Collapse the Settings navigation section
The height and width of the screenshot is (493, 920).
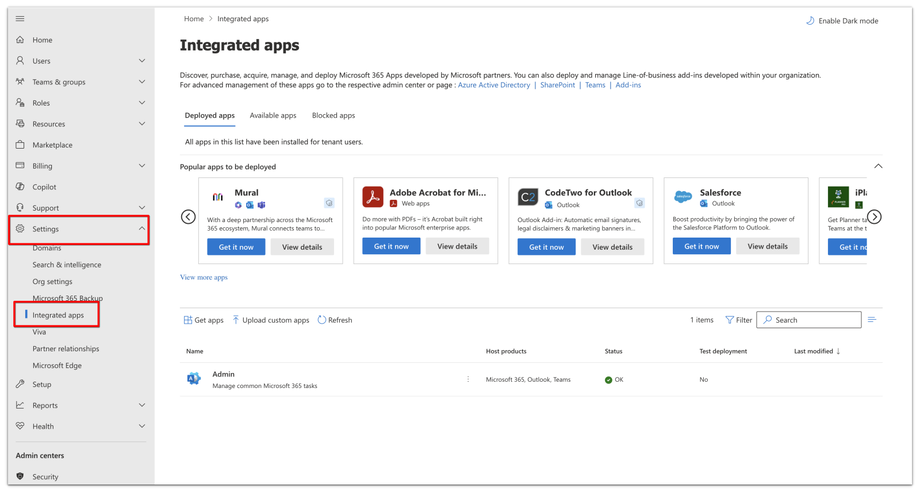[x=141, y=229]
